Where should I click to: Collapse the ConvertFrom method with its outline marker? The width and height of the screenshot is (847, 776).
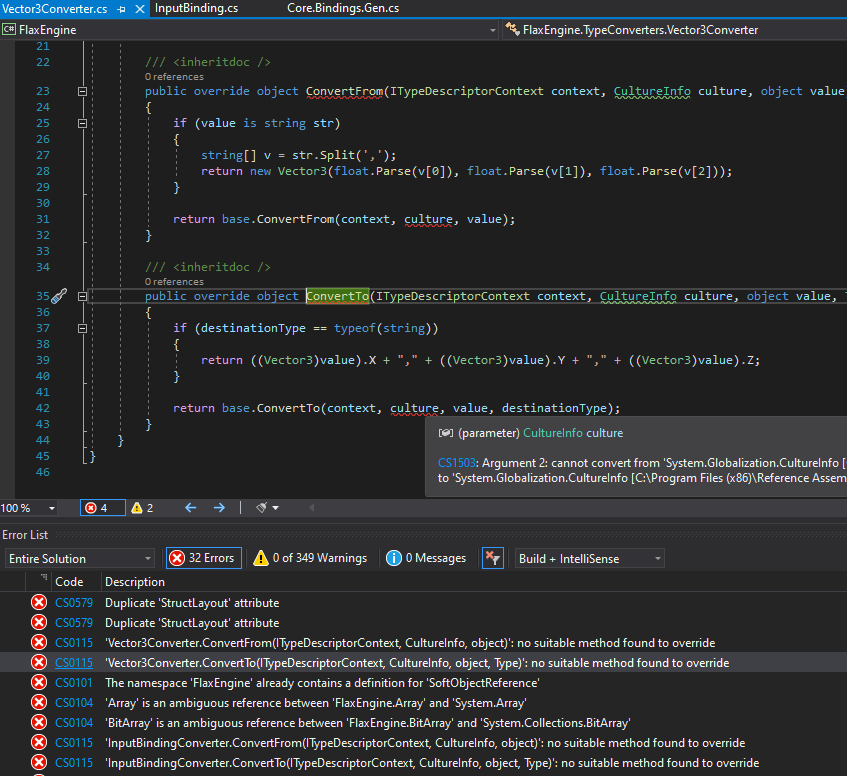pos(81,91)
